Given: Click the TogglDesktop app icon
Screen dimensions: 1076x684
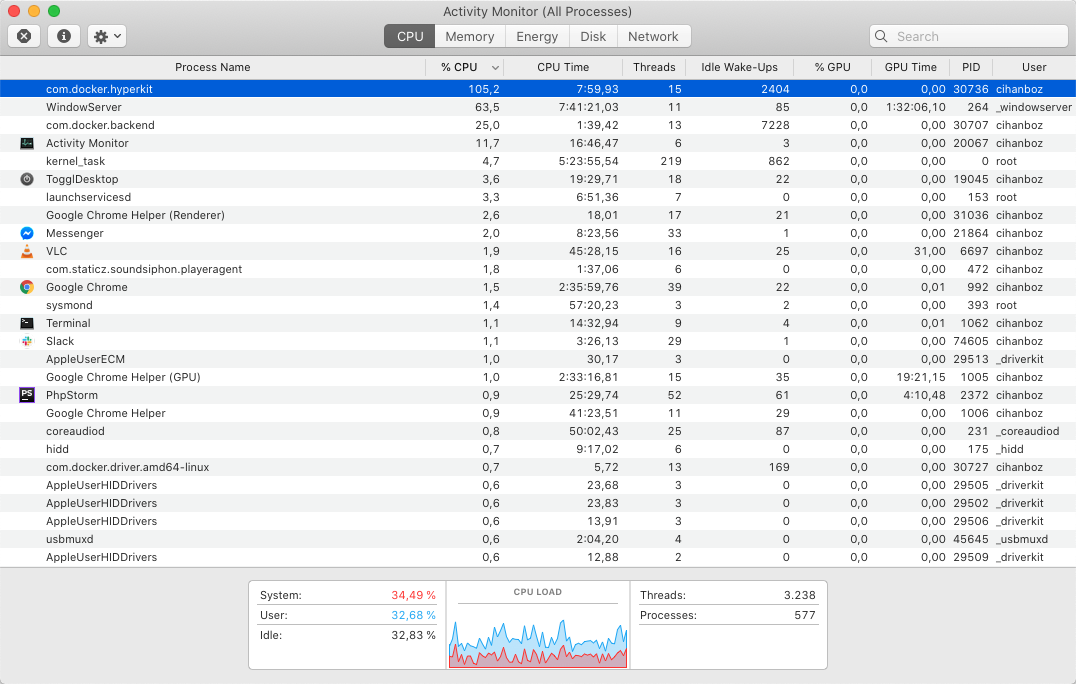Looking at the screenshot, I should [x=27, y=179].
